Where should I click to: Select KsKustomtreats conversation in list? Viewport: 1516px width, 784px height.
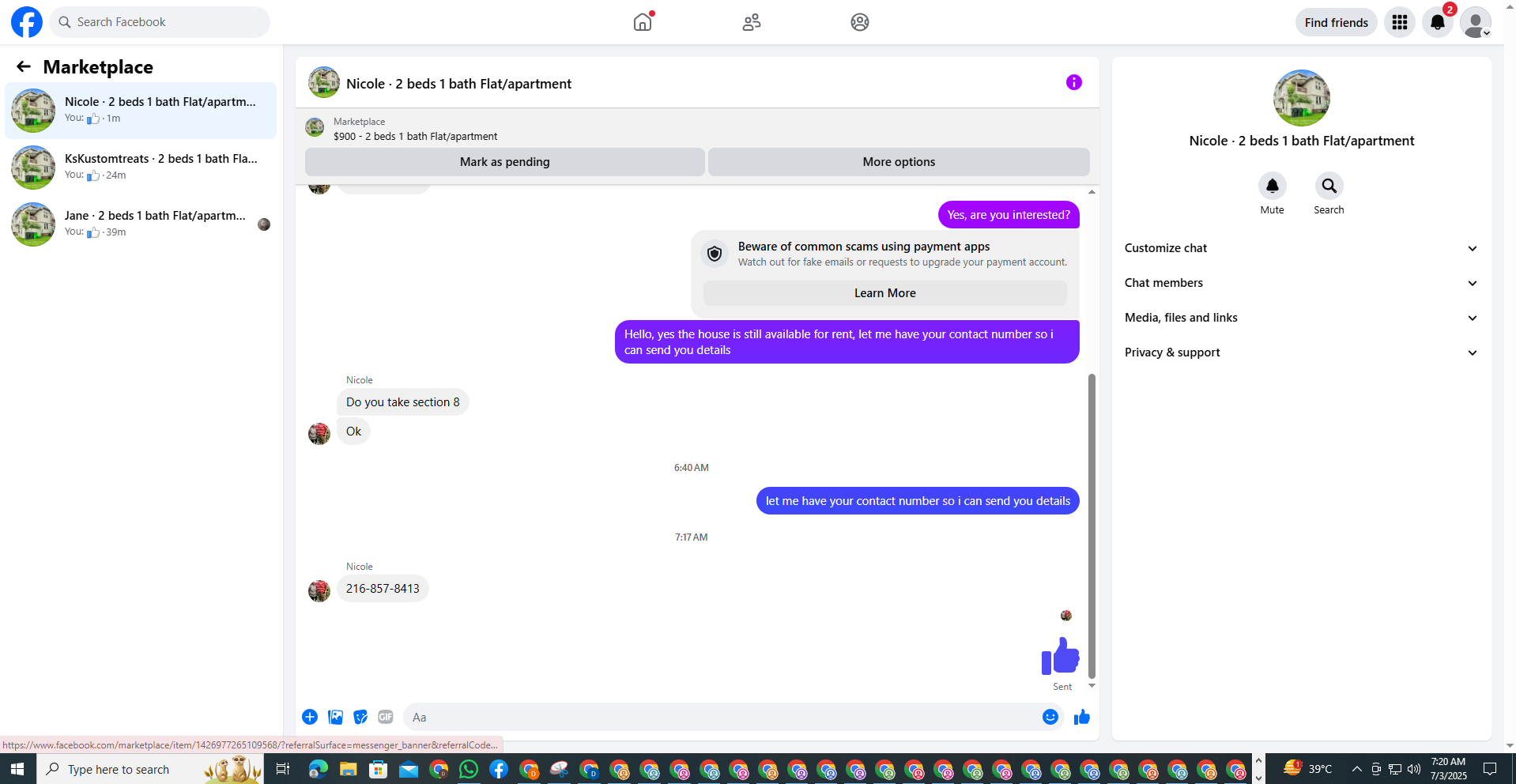click(141, 167)
